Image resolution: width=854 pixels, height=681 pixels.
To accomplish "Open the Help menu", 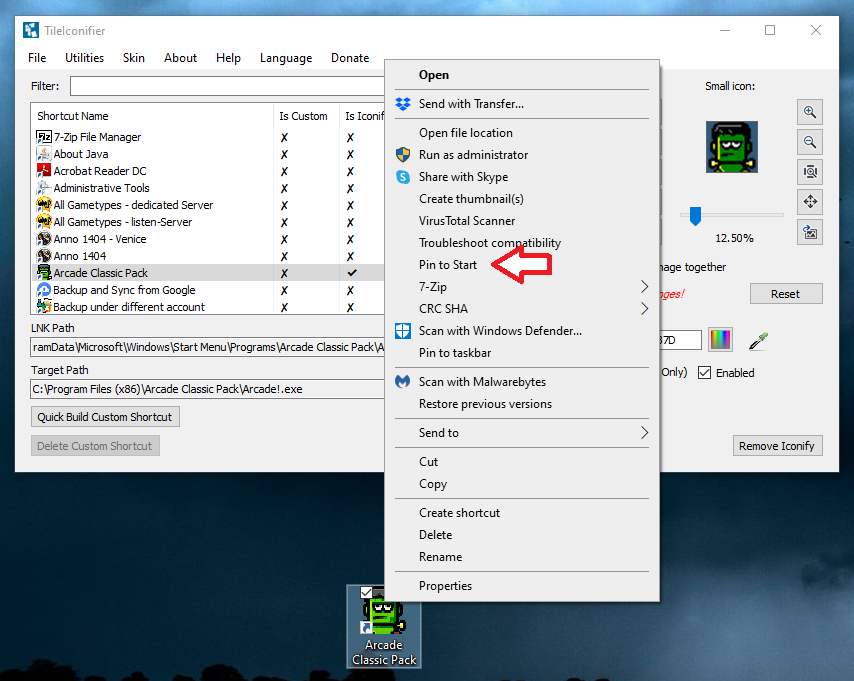I will point(228,58).
